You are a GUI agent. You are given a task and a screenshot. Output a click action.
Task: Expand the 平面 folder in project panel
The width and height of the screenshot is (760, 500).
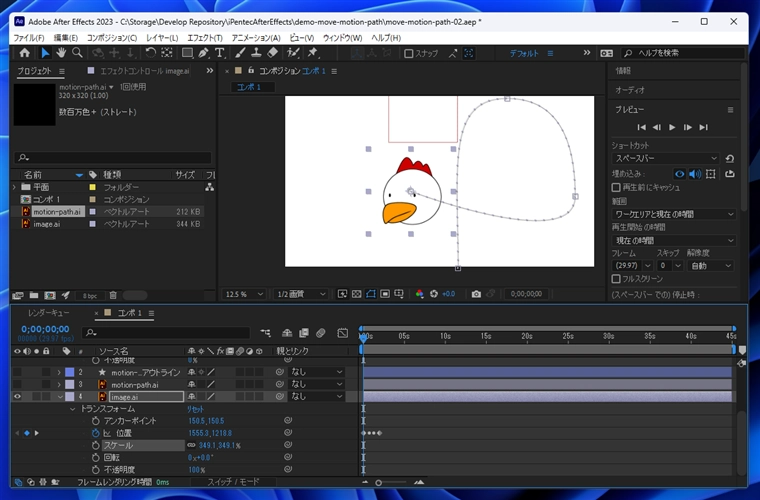(15, 187)
